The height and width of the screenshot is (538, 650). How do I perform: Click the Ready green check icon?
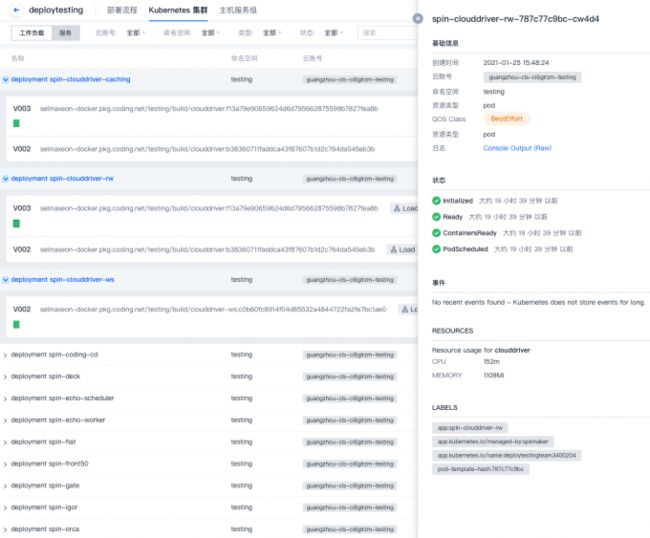pyautogui.click(x=436, y=217)
